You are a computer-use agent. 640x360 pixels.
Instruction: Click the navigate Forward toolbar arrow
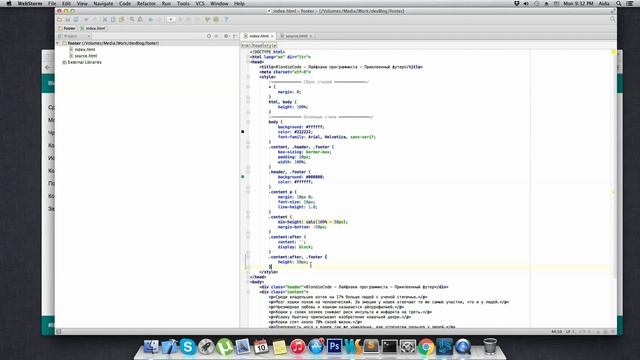point(159,19)
